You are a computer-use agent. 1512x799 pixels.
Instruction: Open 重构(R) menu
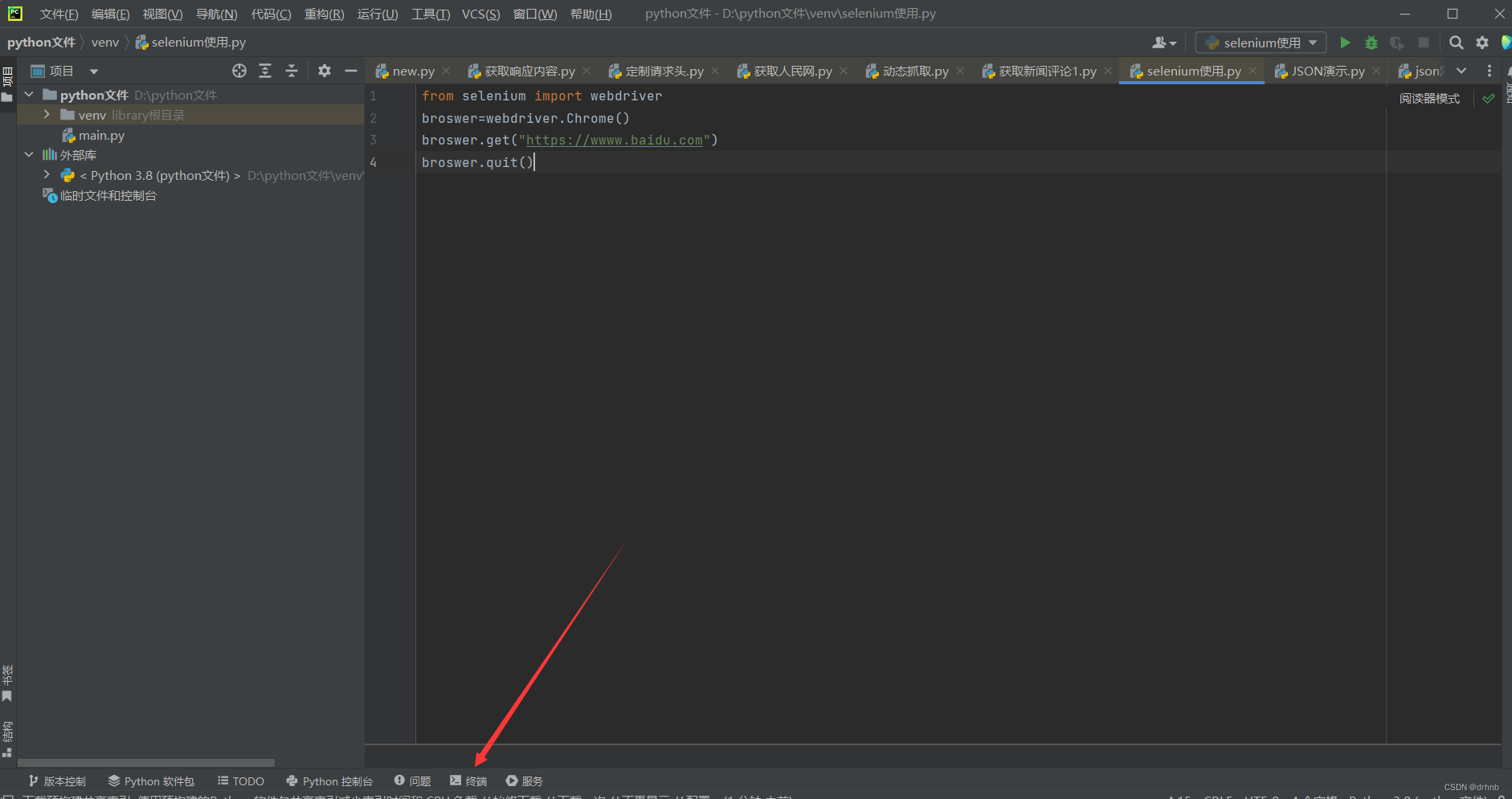pyautogui.click(x=324, y=14)
